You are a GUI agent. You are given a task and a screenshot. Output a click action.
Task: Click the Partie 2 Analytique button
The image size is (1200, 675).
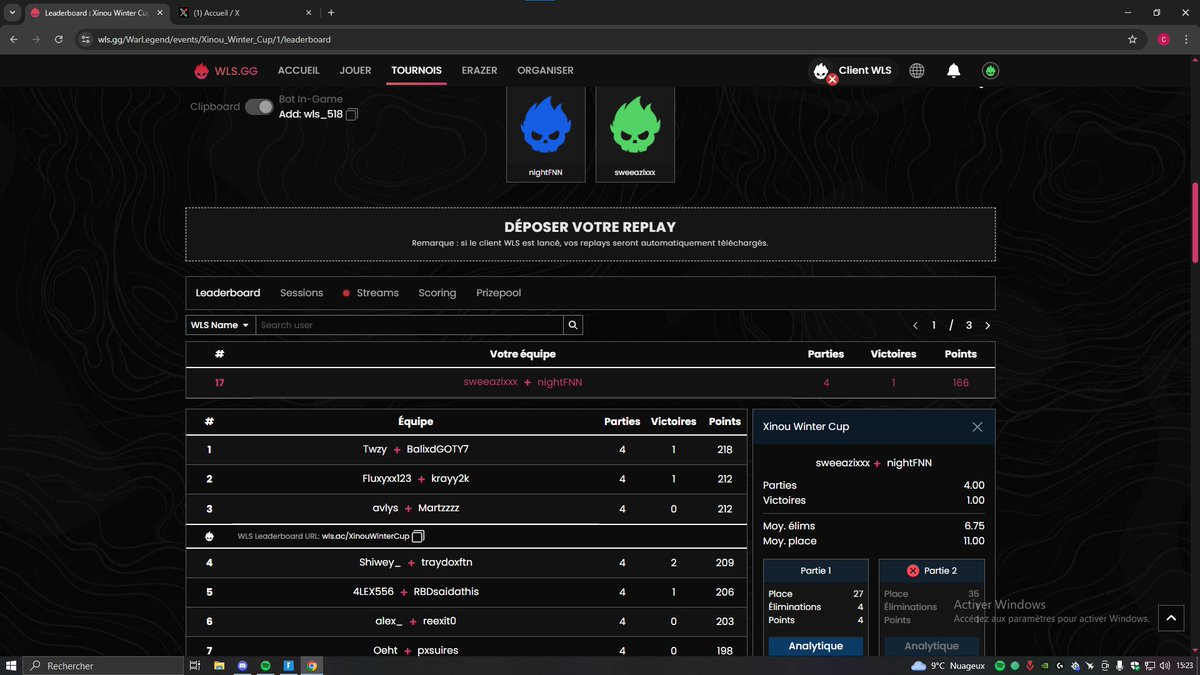[x=931, y=646]
